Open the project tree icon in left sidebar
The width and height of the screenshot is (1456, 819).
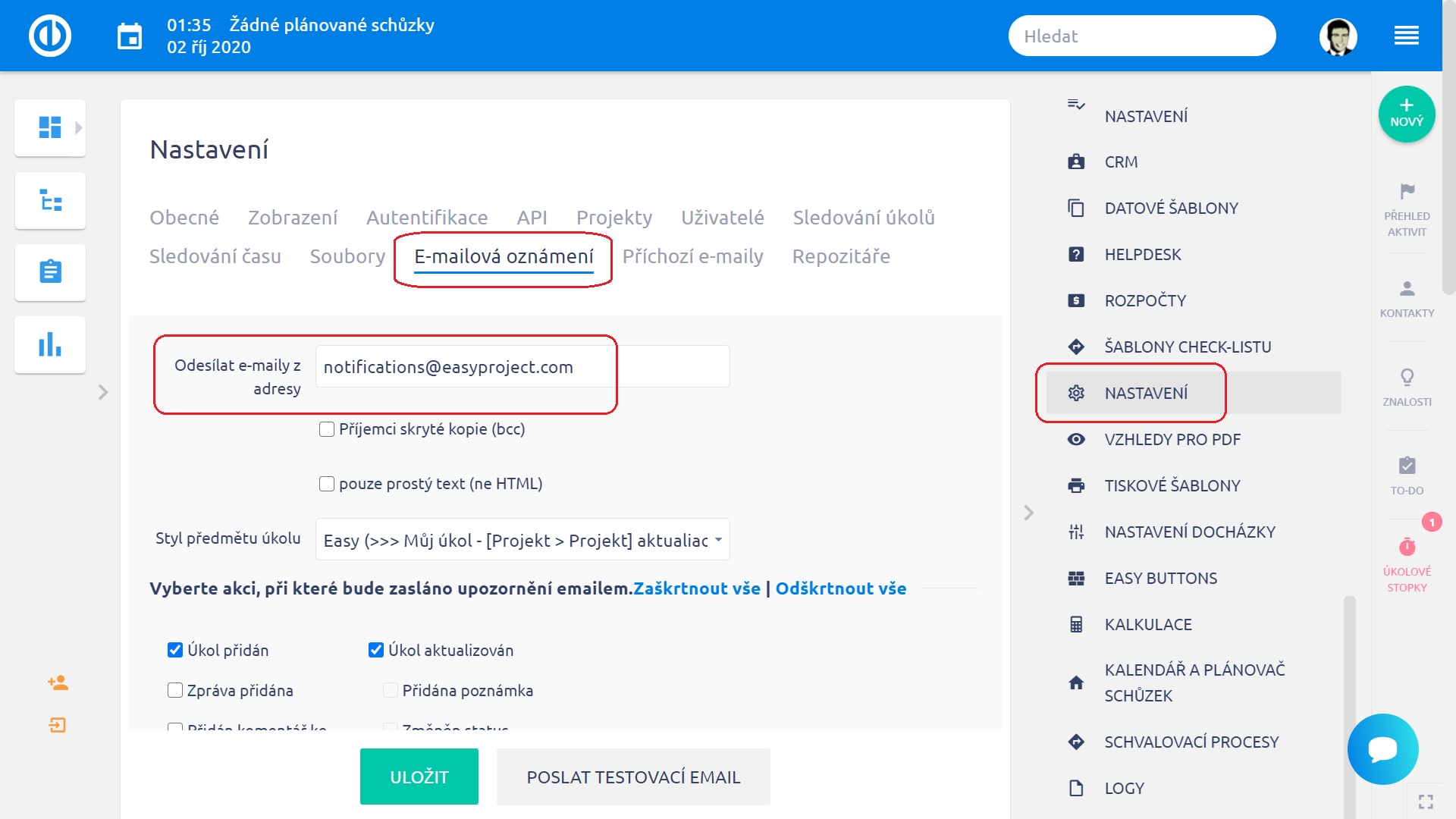point(50,200)
